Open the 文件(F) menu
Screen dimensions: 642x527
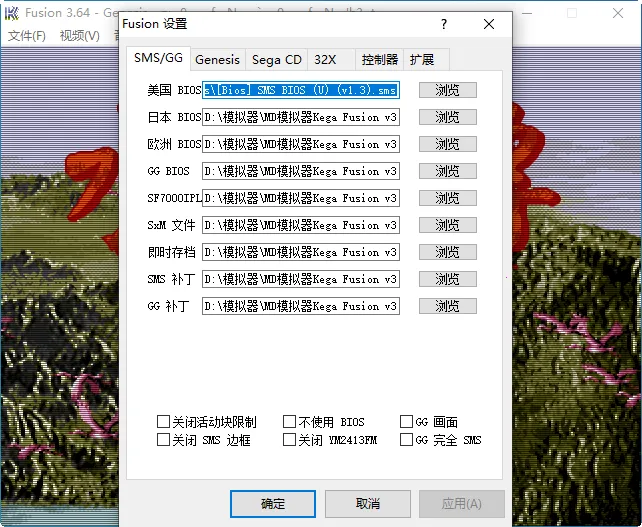[27, 36]
